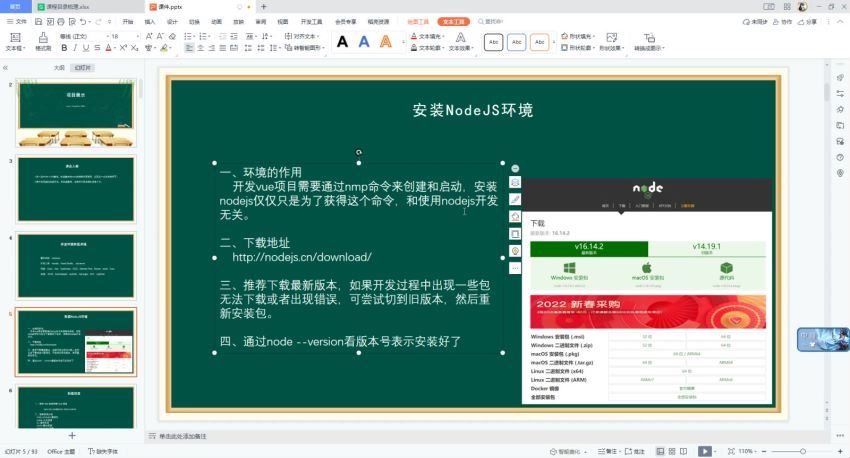This screenshot has width=850, height=458.
Task: Click the Save icon in quick access toolbar
Action: pos(38,22)
